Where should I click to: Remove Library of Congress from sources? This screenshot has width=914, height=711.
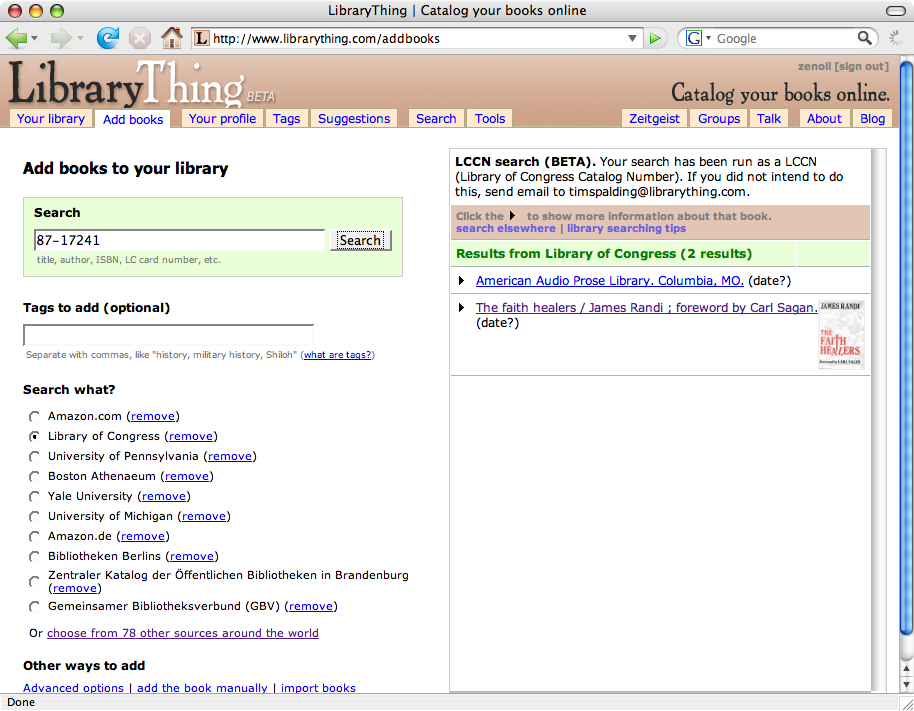[x=191, y=436]
